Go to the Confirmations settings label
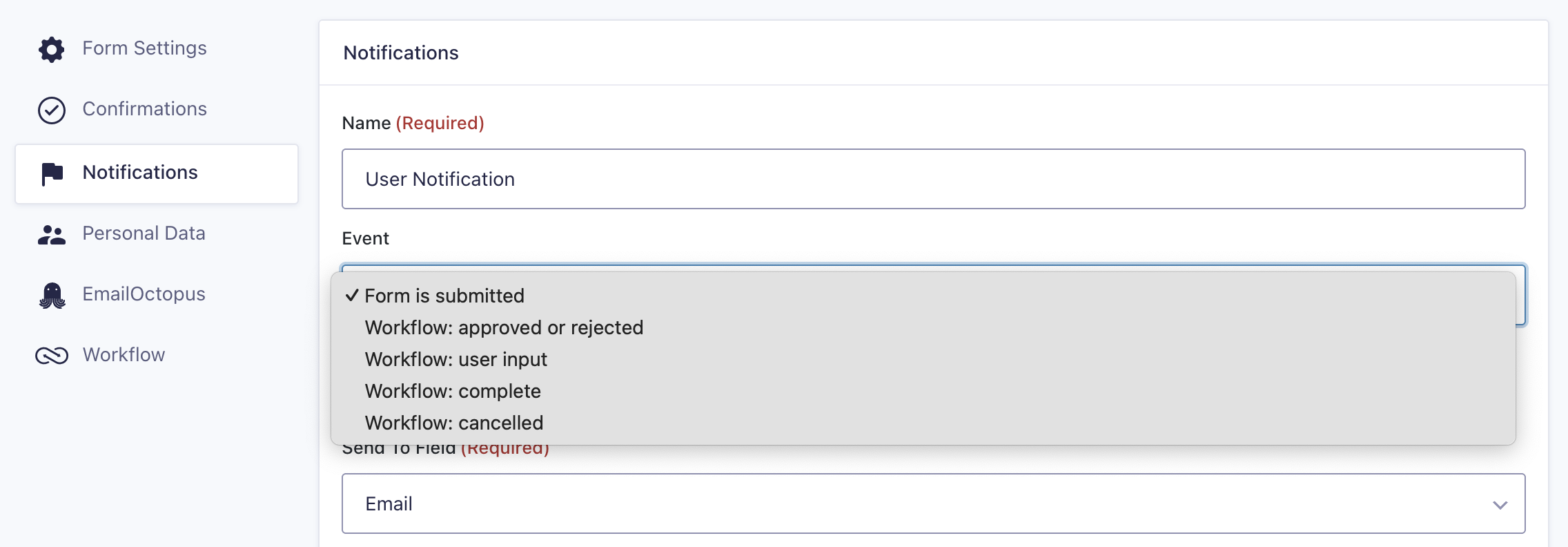The height and width of the screenshot is (547, 1568). point(144,109)
